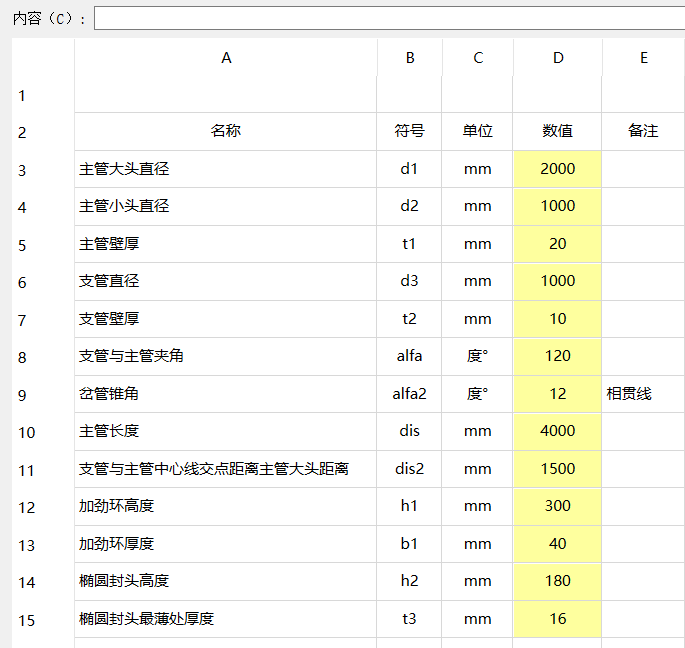685x648 pixels.
Task: Select the 备注 header cell
Action: [643, 131]
